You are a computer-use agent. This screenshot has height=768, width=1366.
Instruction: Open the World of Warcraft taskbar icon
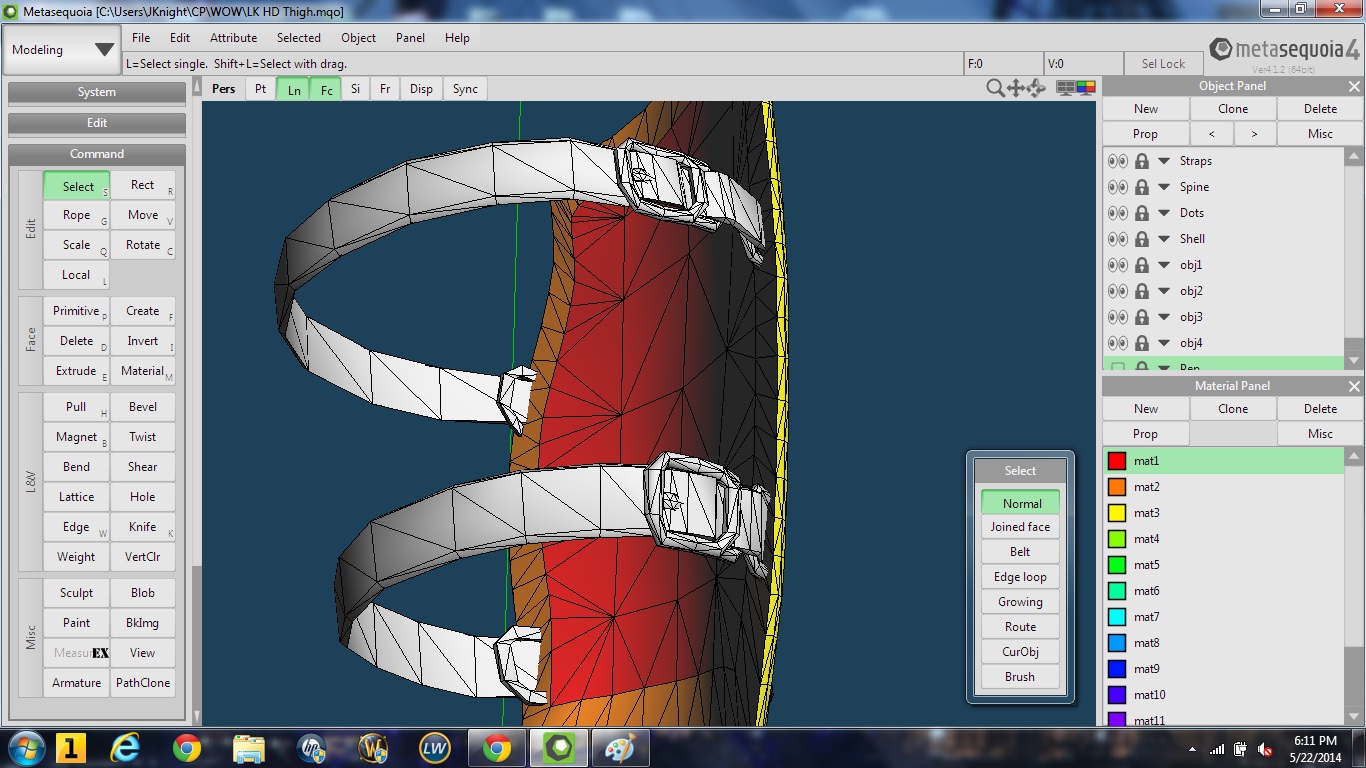[x=373, y=747]
